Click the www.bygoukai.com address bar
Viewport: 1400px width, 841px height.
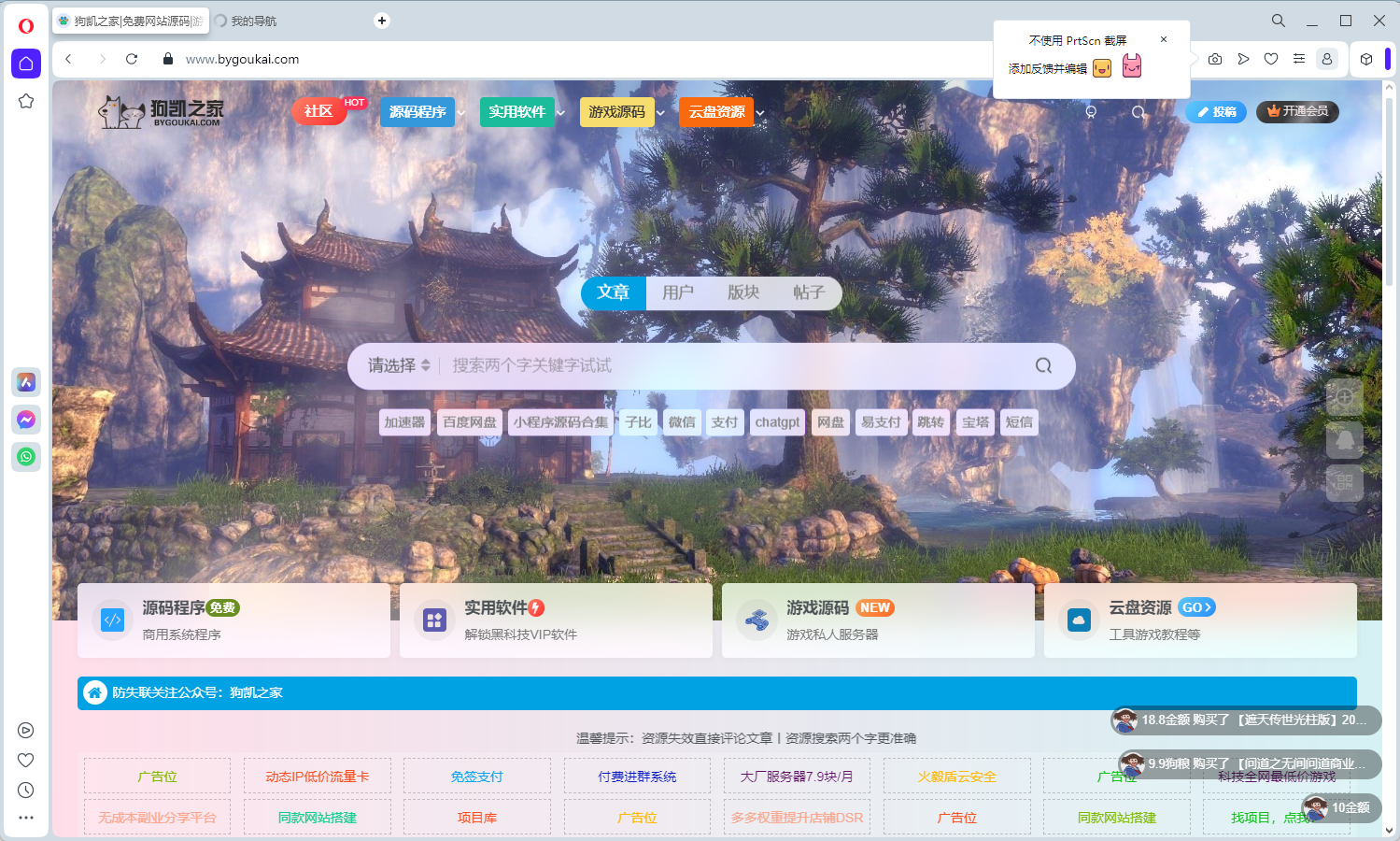pos(242,59)
